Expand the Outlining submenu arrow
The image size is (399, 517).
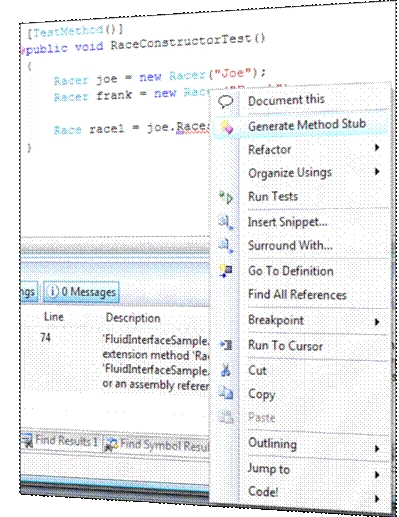coord(377,449)
